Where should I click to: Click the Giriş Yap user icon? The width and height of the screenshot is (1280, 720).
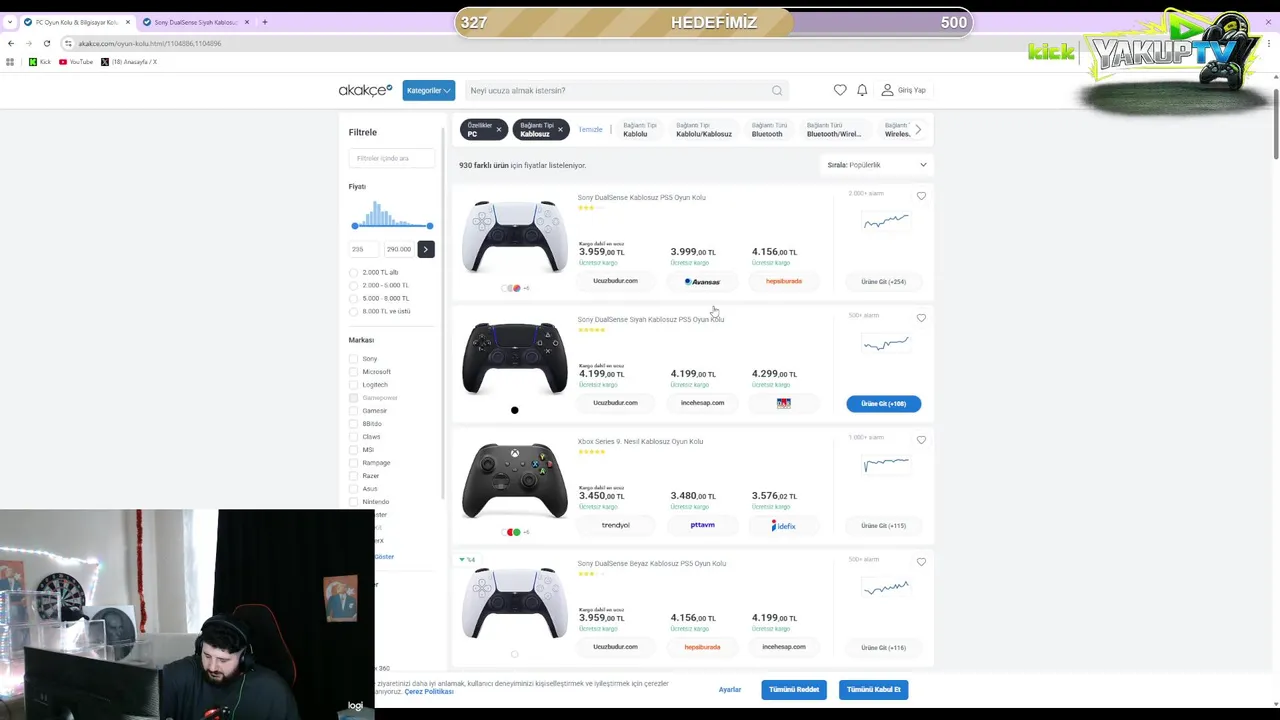click(887, 90)
